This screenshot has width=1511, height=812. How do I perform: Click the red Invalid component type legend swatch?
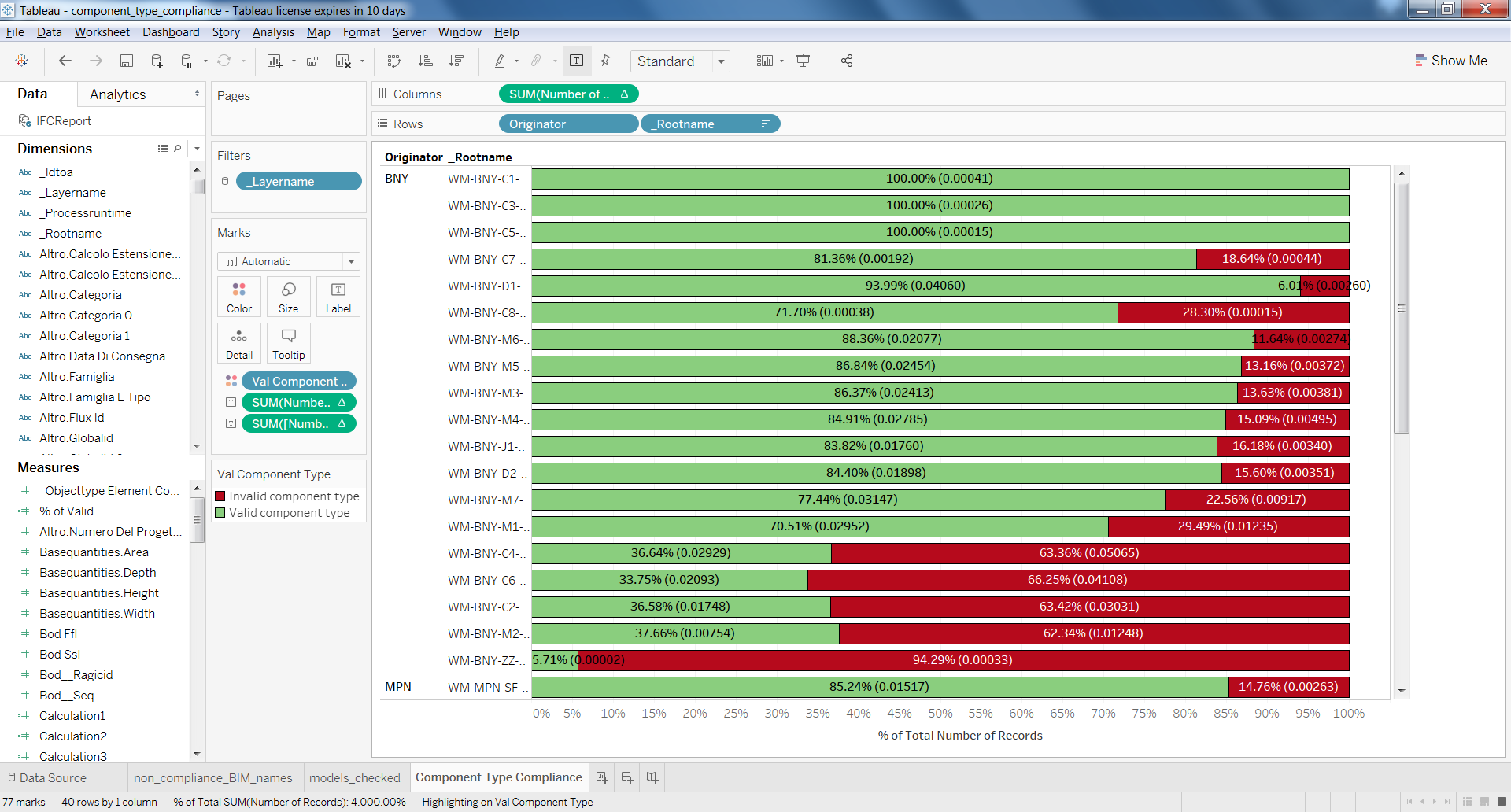[x=221, y=496]
